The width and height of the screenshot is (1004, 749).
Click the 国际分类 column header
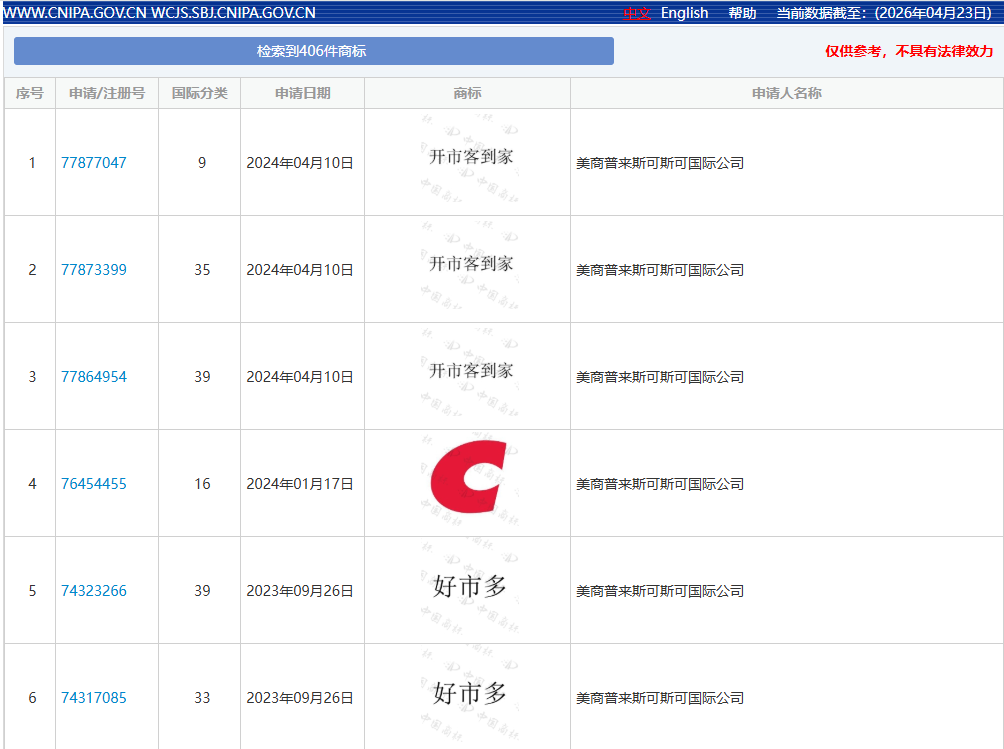pyautogui.click(x=199, y=93)
